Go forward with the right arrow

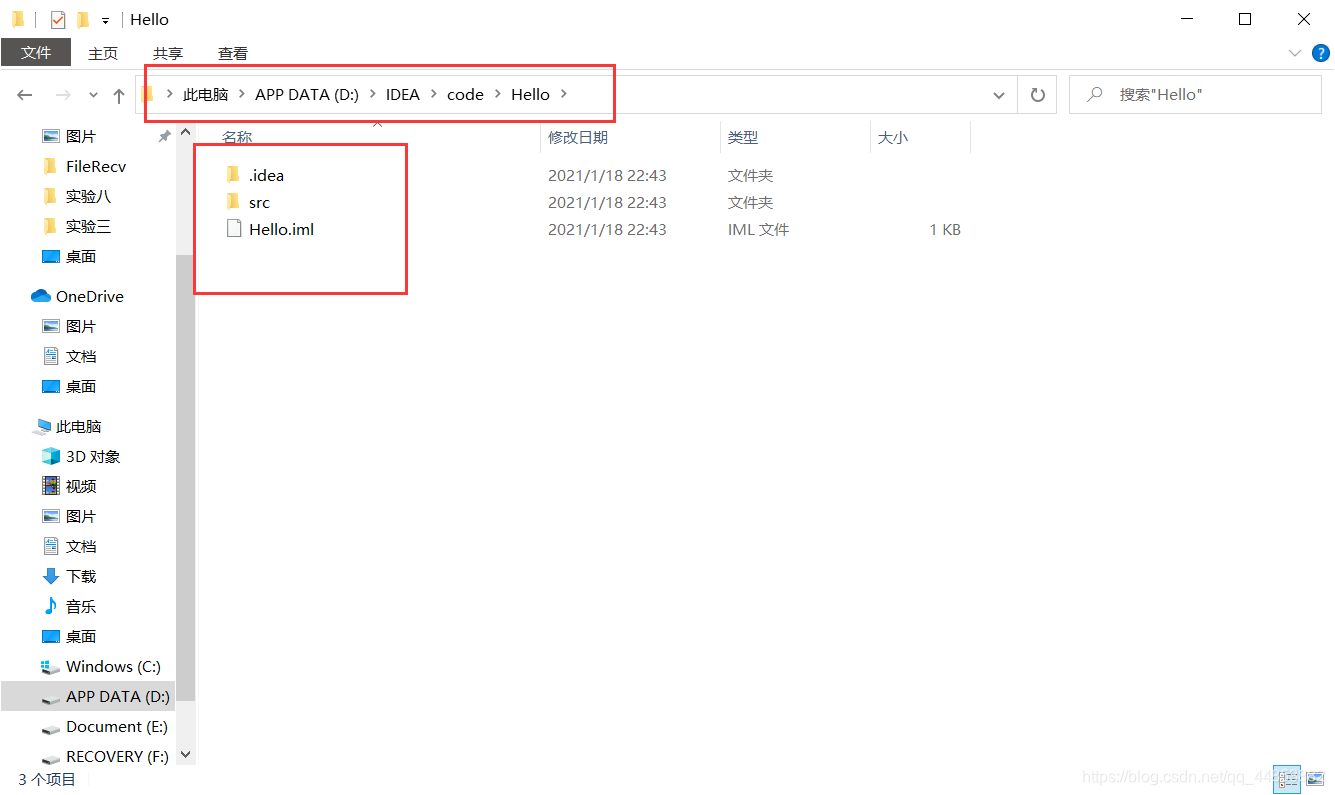[x=62, y=95]
